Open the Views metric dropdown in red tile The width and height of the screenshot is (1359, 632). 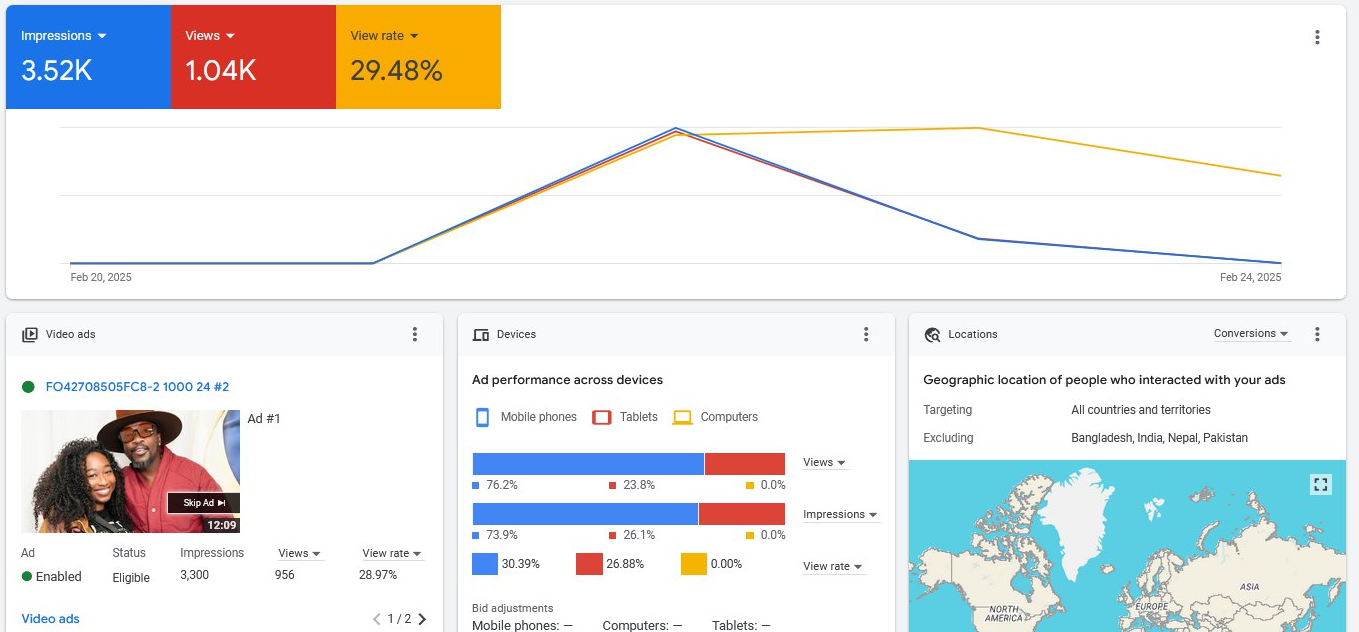(x=210, y=36)
